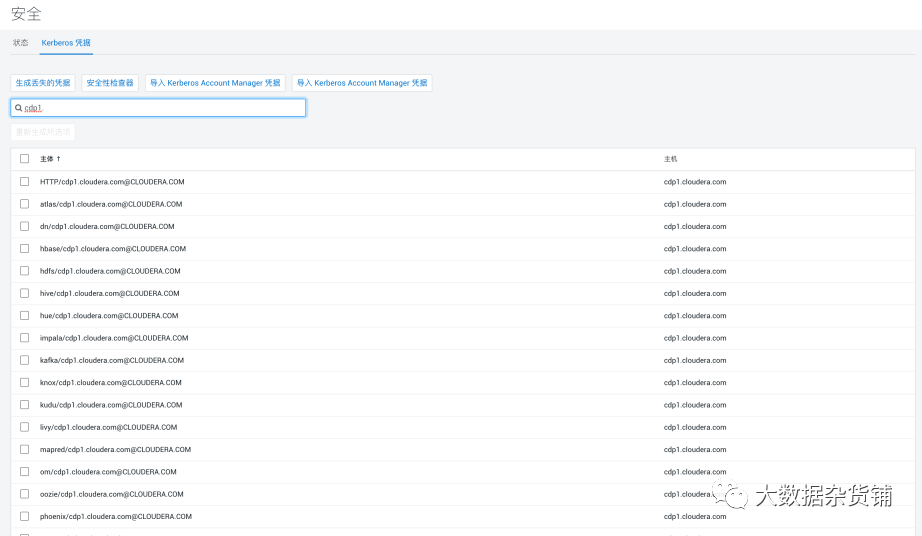Check the HTTP/cdp1.cloudera.com row checkbox
The width and height of the screenshot is (922, 536).
coord(24,182)
